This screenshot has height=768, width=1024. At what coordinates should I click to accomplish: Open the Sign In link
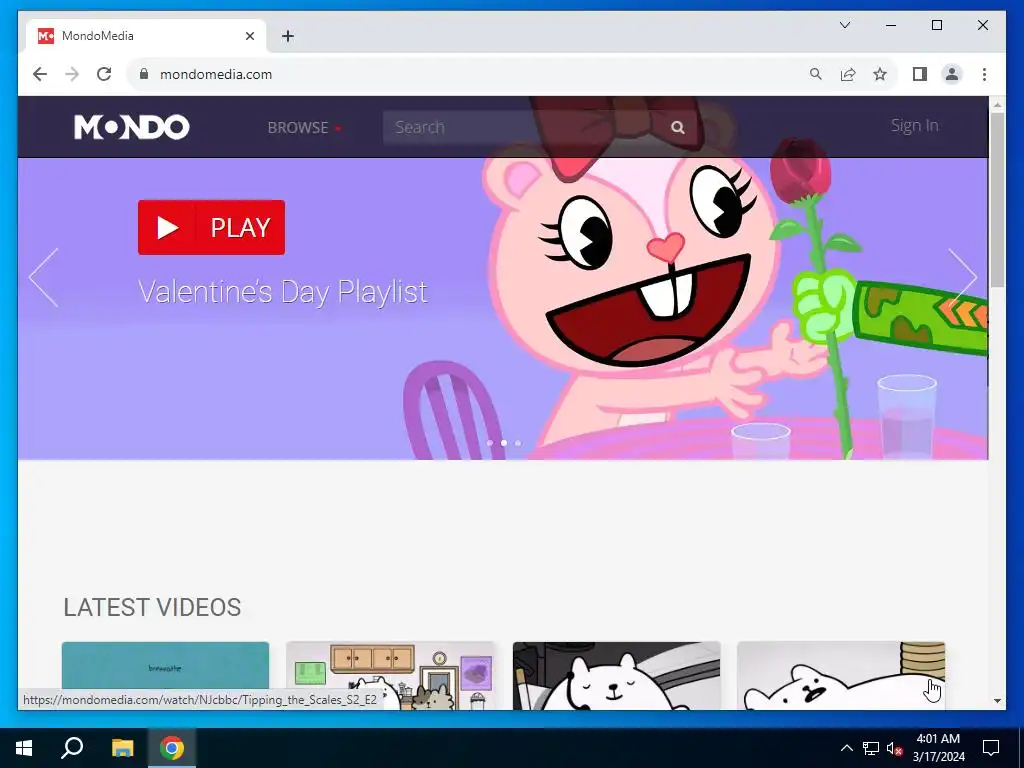coord(914,125)
